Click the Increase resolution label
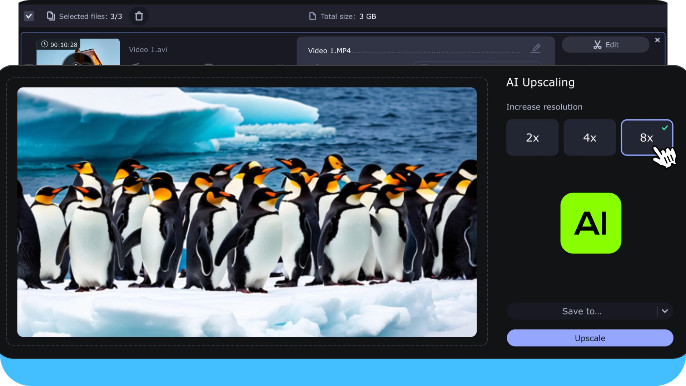Image resolution: width=686 pixels, height=386 pixels. [x=544, y=107]
